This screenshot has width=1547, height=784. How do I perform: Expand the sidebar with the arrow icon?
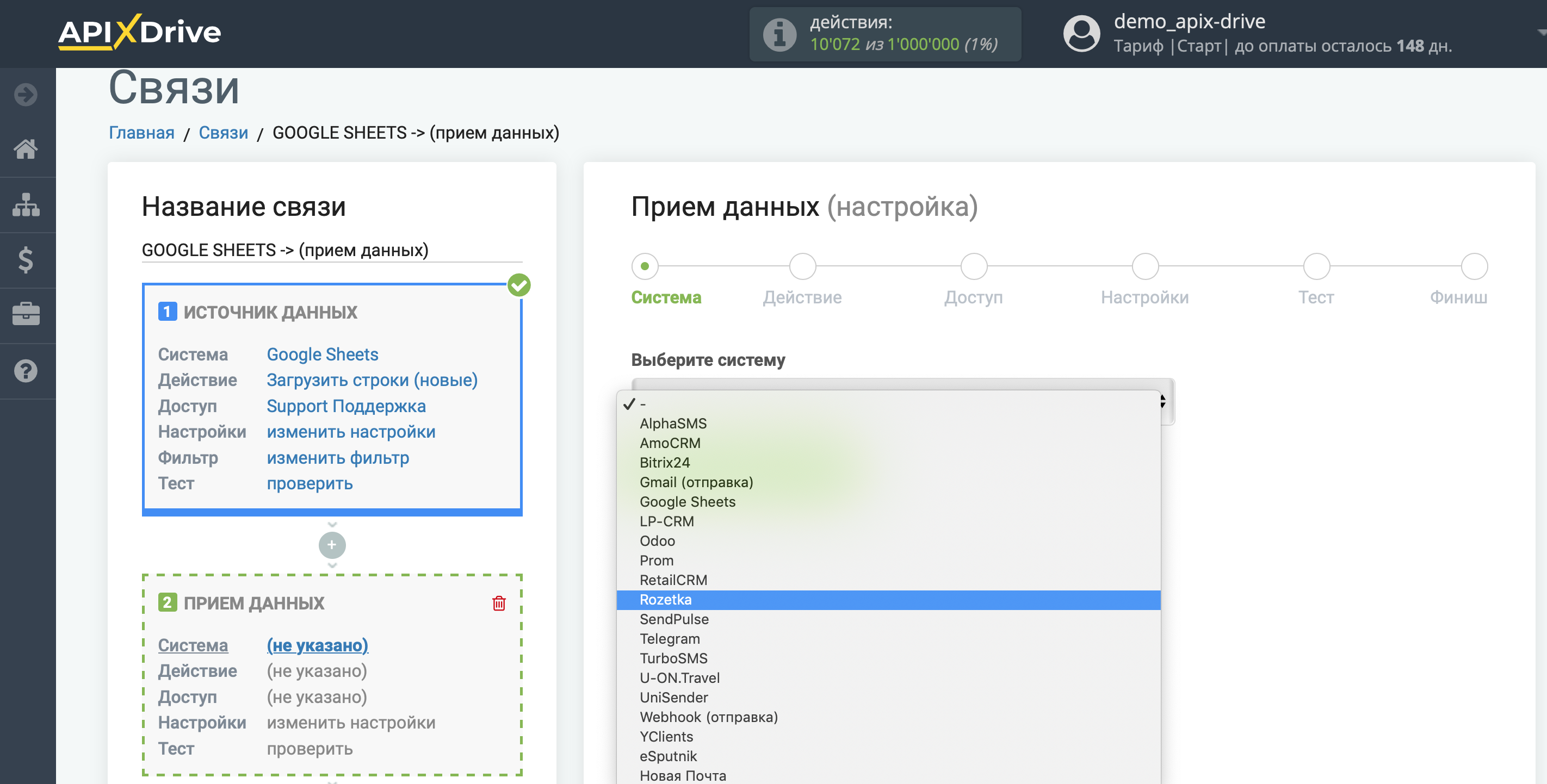click(26, 94)
